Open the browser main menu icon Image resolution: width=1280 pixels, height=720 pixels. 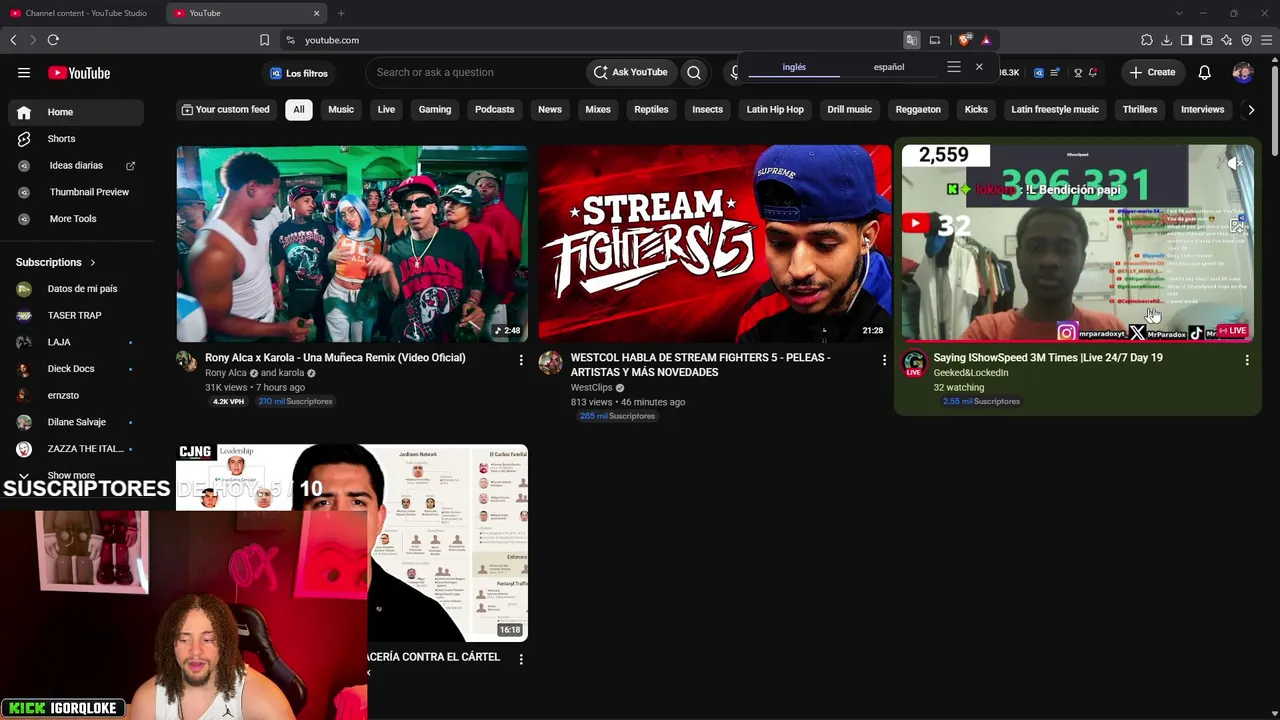click(x=1266, y=40)
